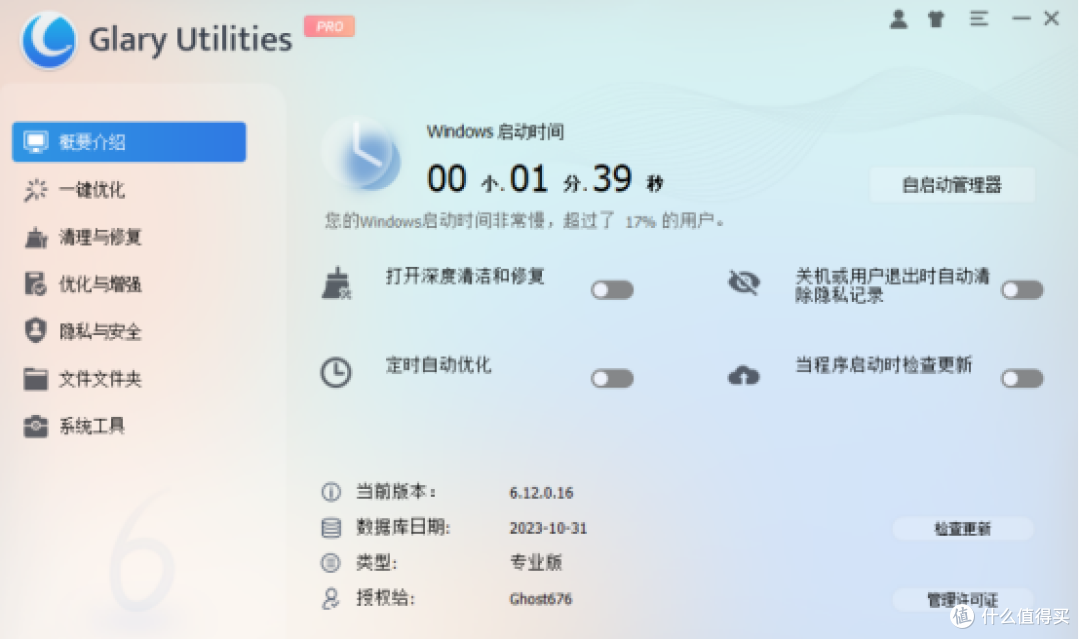Image resolution: width=1080 pixels, height=639 pixels.
Task: Click the shield icon beside 隐私与安全
Action: pyautogui.click(x=36, y=331)
